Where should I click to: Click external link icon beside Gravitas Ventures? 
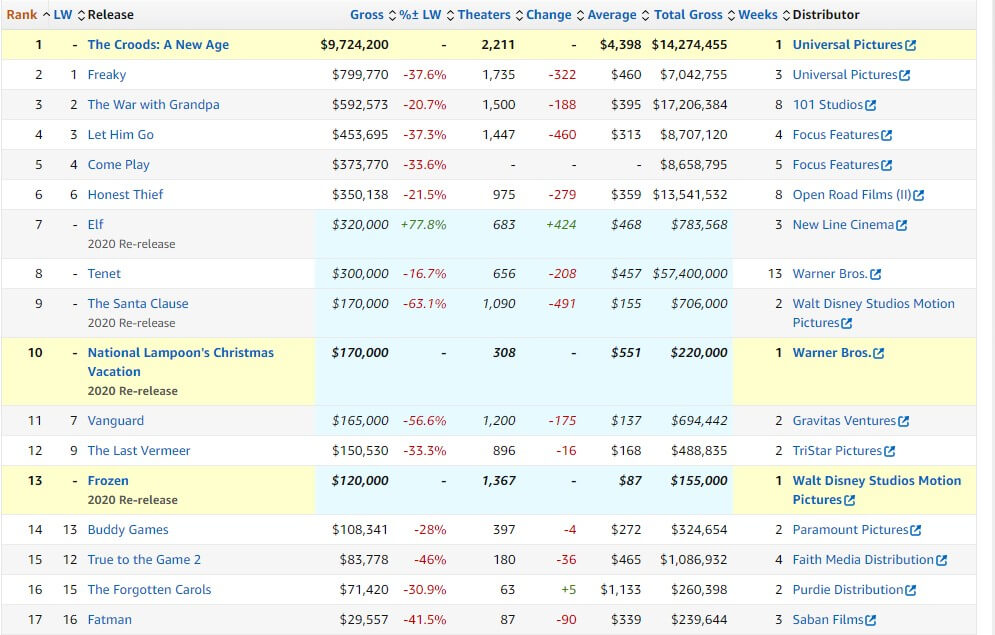(x=903, y=421)
